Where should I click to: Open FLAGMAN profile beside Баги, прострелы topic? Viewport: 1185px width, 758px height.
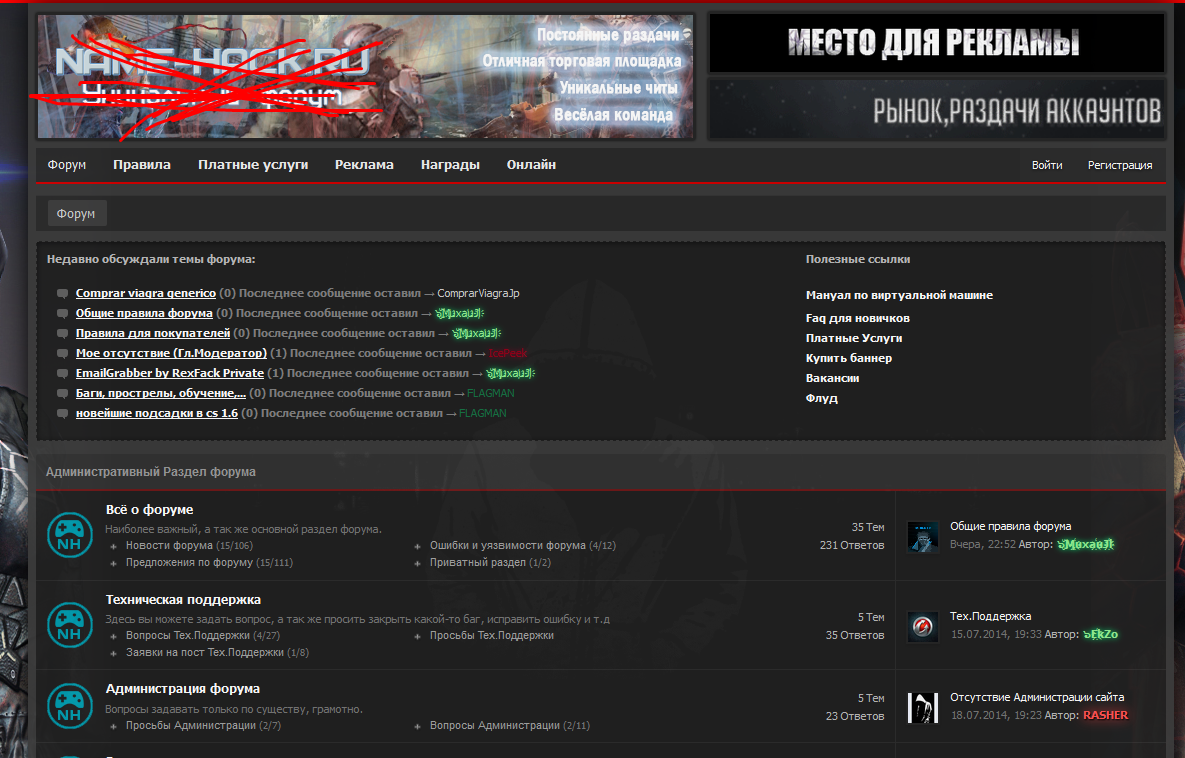coord(490,393)
